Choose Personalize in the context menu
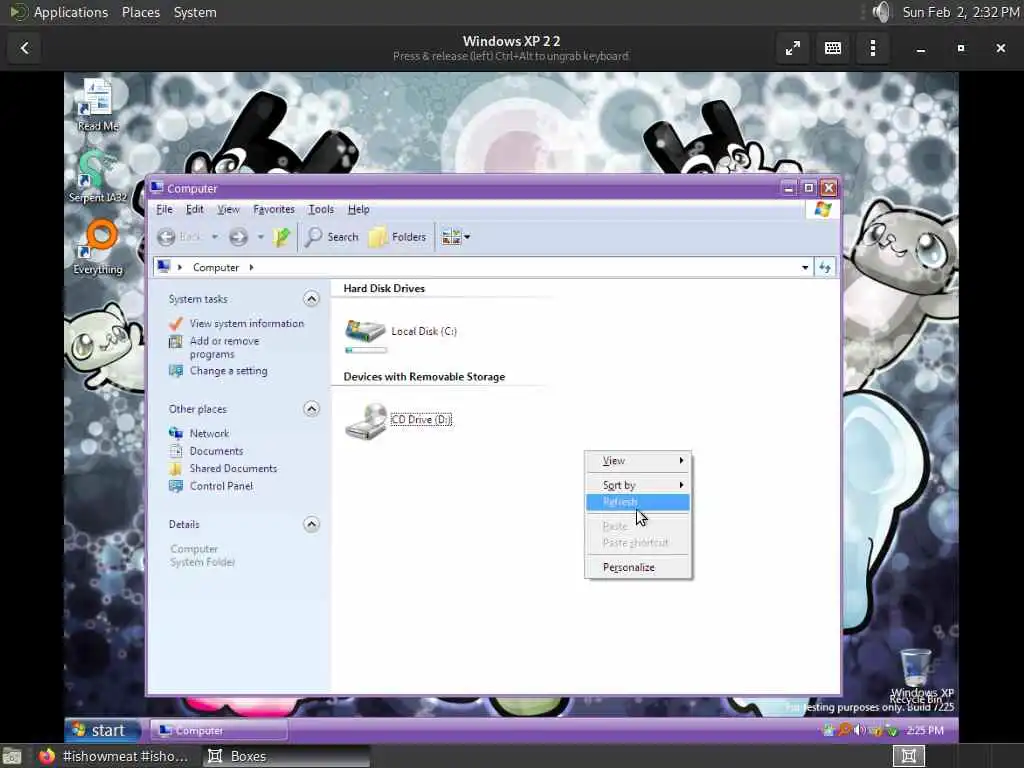The width and height of the screenshot is (1024, 768). click(x=638, y=568)
